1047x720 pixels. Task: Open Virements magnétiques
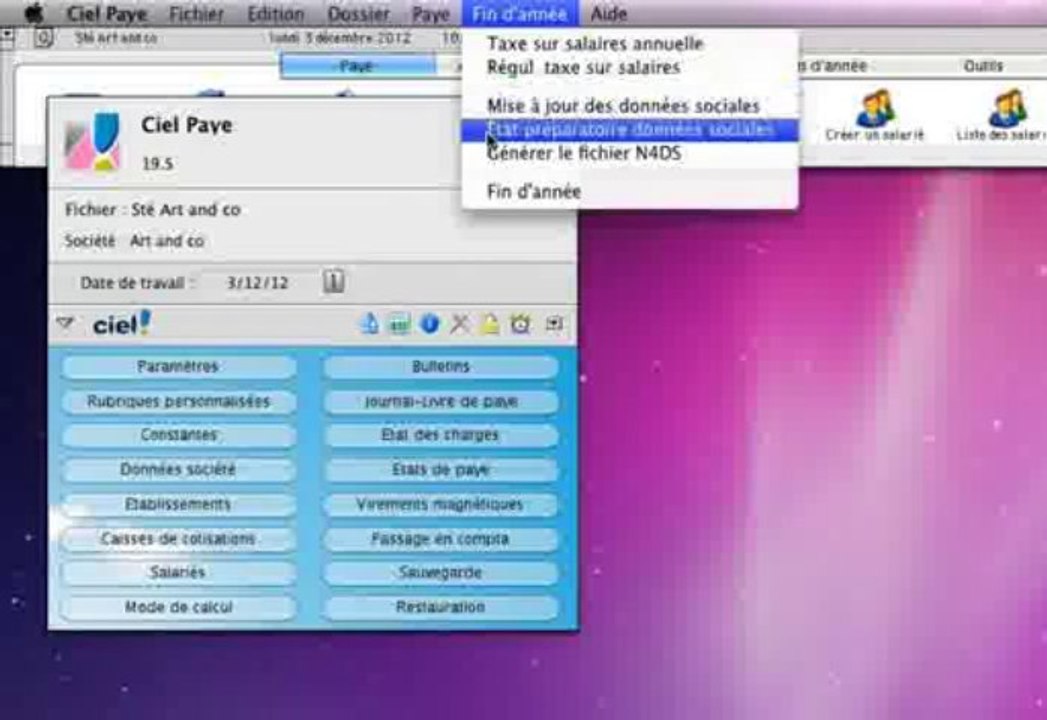pyautogui.click(x=441, y=504)
